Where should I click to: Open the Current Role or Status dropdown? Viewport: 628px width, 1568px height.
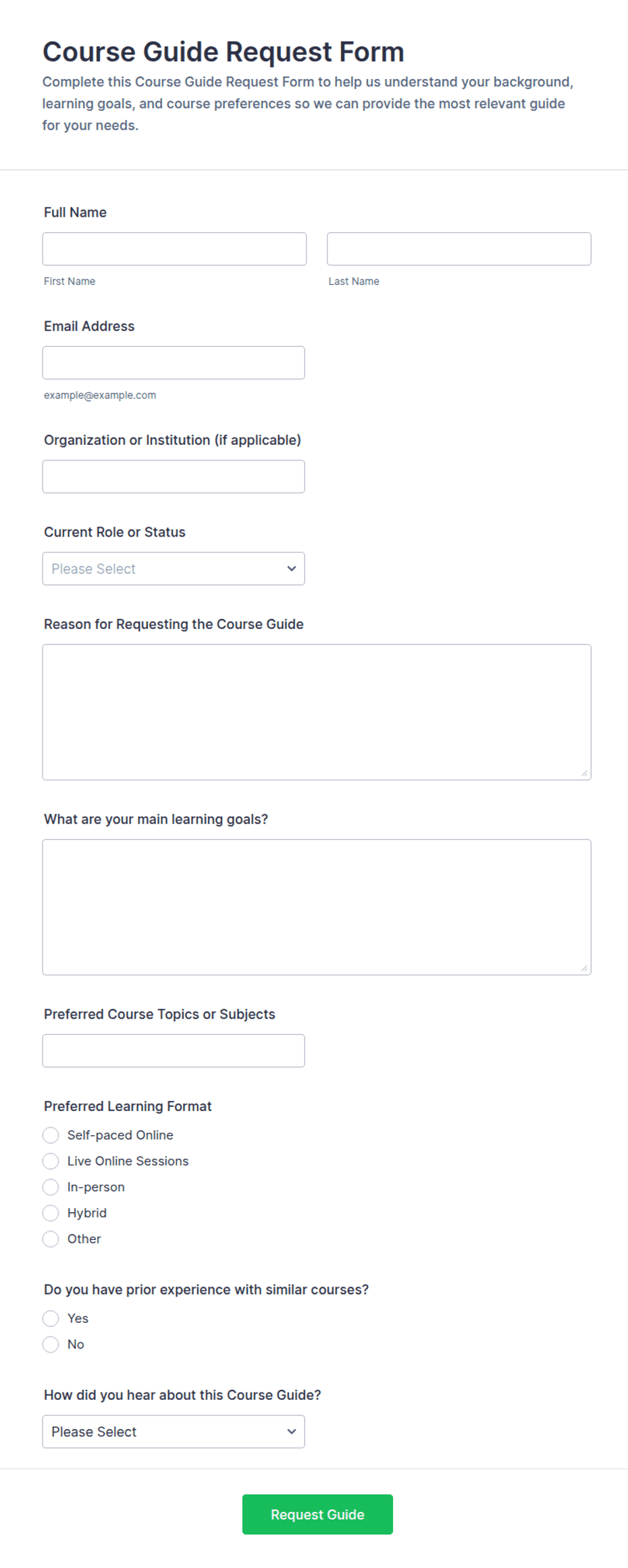(x=174, y=569)
